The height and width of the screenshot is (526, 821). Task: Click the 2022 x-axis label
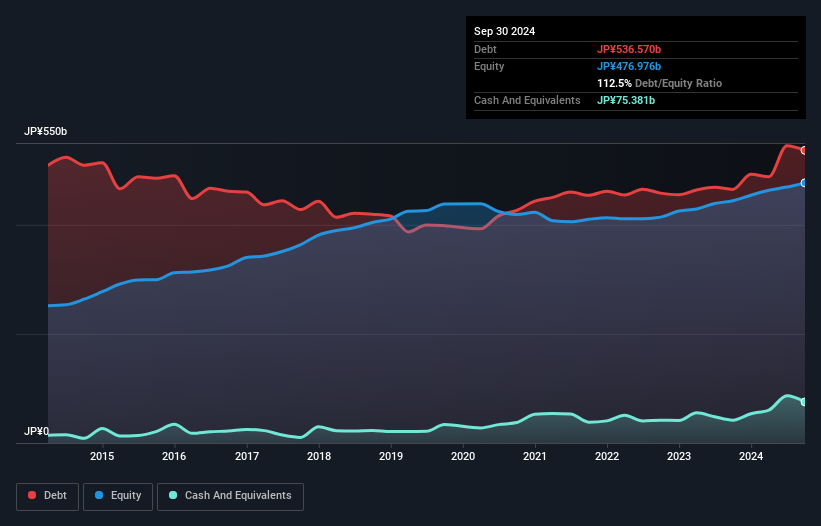(x=607, y=456)
